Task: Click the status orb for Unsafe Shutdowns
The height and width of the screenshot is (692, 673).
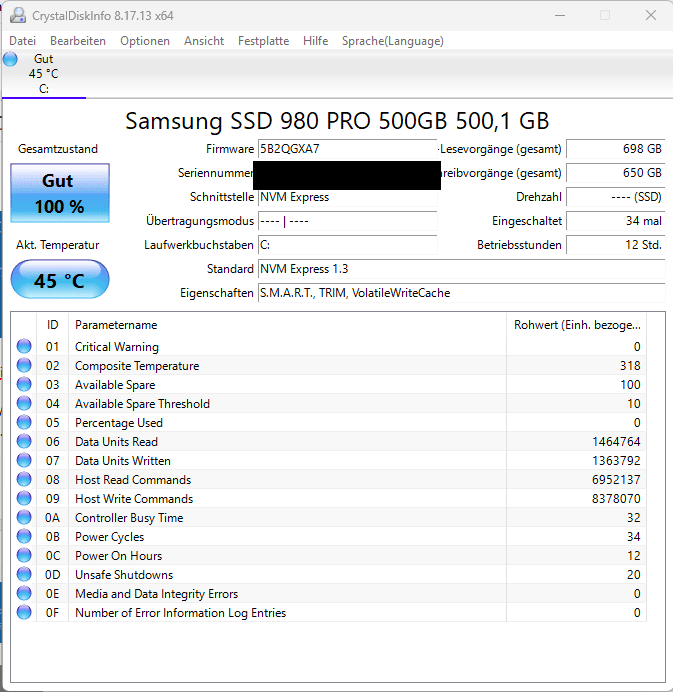Action: pyautogui.click(x=24, y=574)
